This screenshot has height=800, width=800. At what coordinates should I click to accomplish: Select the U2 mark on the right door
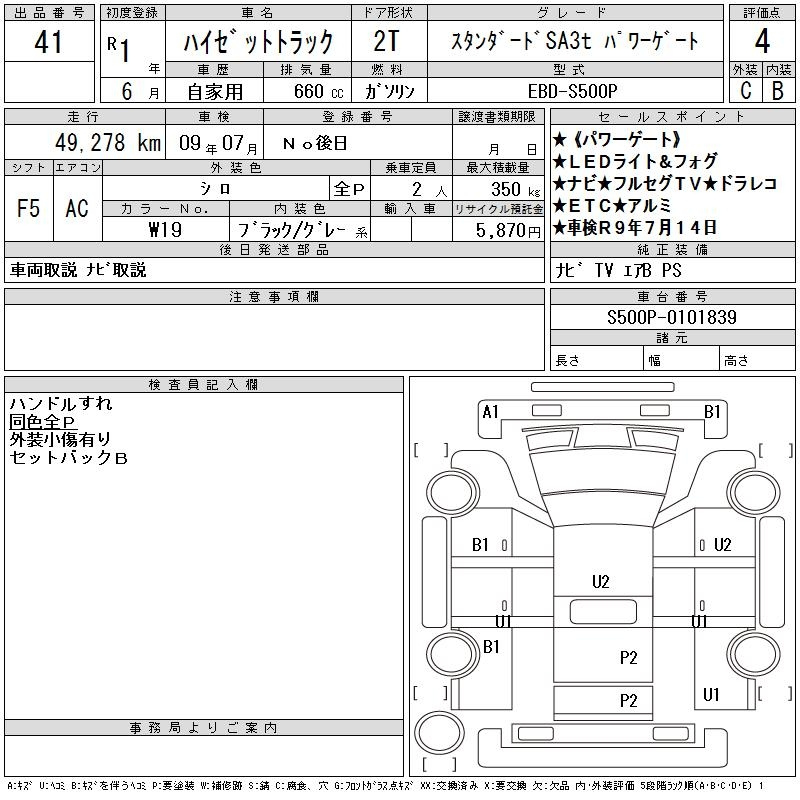tap(722, 545)
